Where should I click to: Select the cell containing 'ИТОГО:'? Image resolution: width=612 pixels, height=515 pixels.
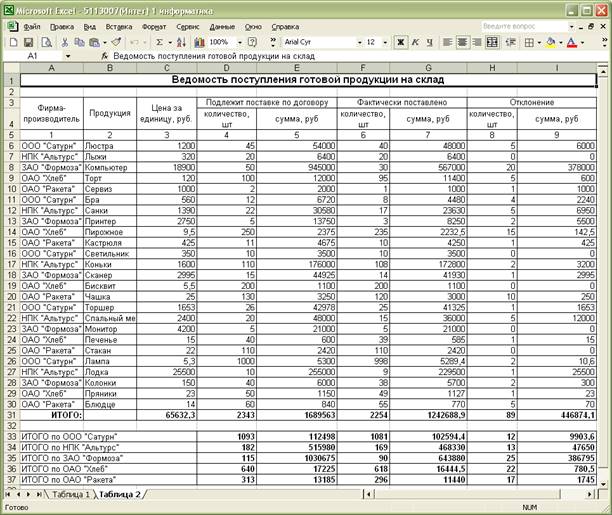(52, 415)
